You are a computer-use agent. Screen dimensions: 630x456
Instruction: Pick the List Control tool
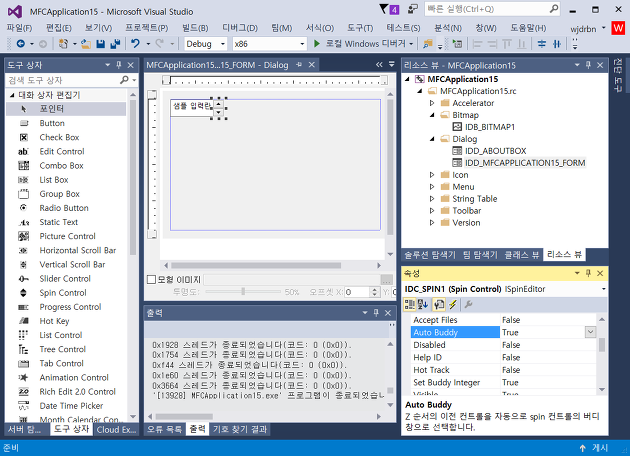pyautogui.click(x=61, y=335)
